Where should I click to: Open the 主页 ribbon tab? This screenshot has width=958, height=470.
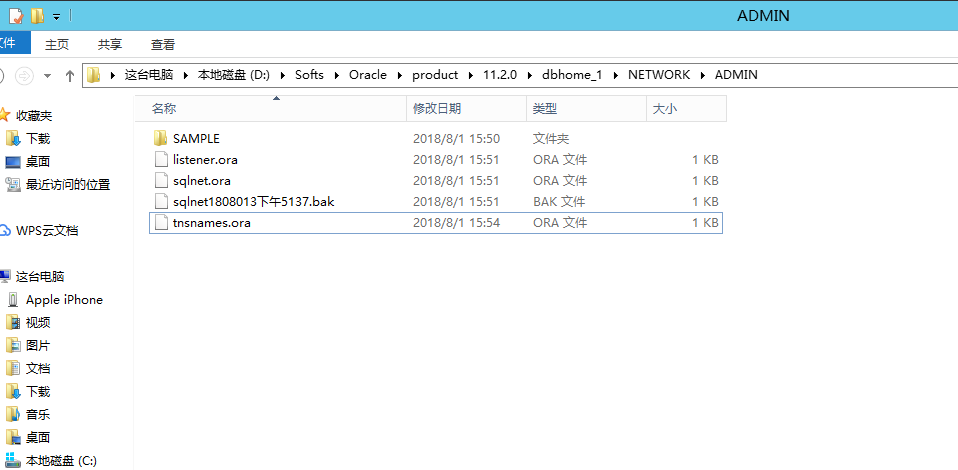[x=57, y=44]
